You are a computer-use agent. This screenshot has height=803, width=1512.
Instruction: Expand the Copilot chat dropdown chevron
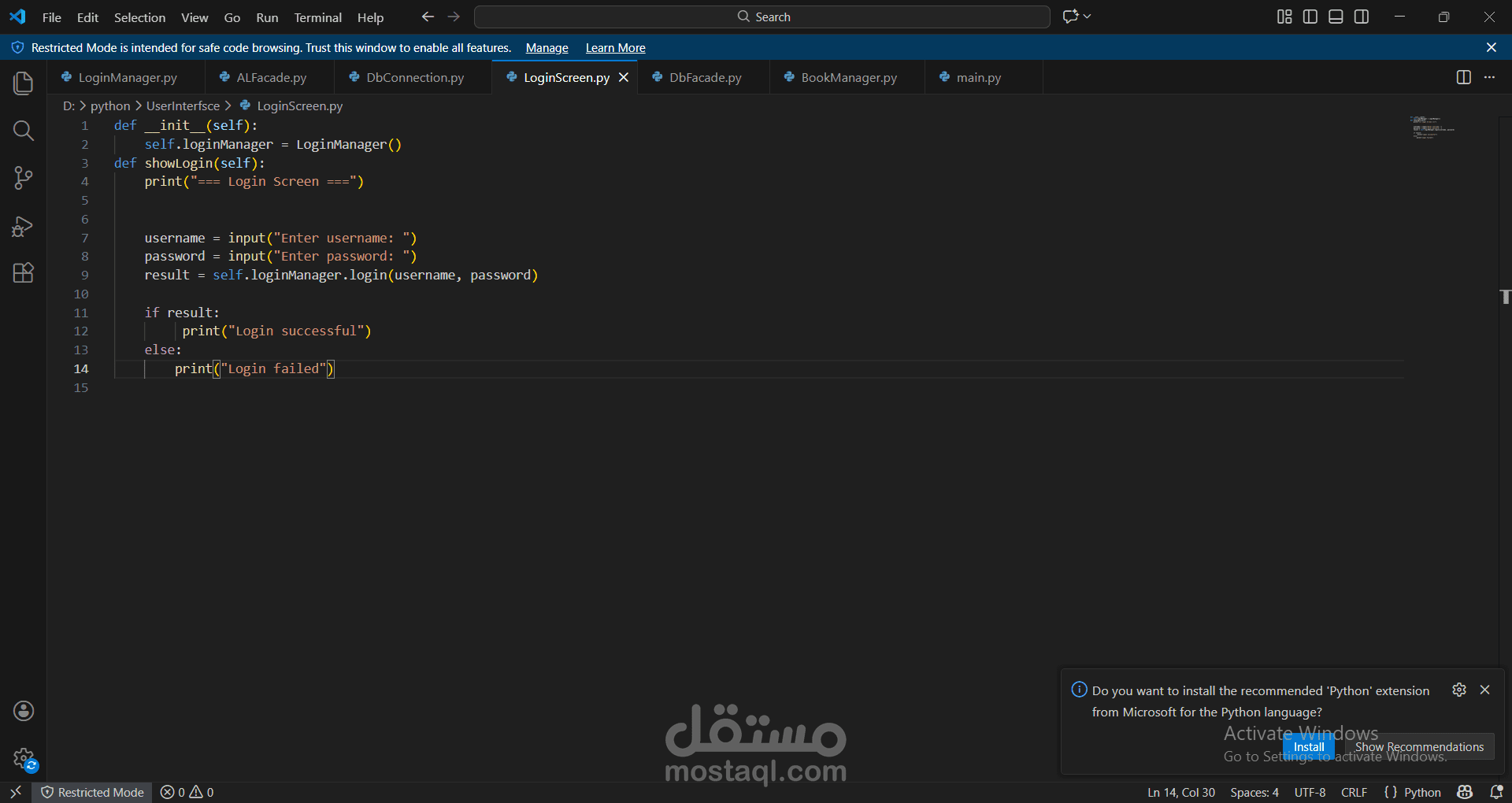coord(1088,17)
